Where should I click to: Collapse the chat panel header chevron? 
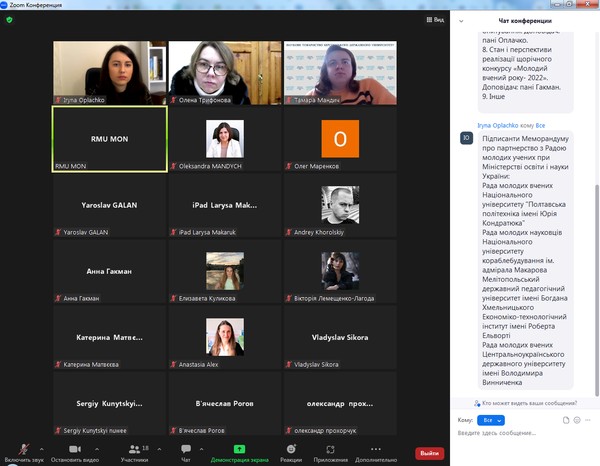tap(460, 20)
